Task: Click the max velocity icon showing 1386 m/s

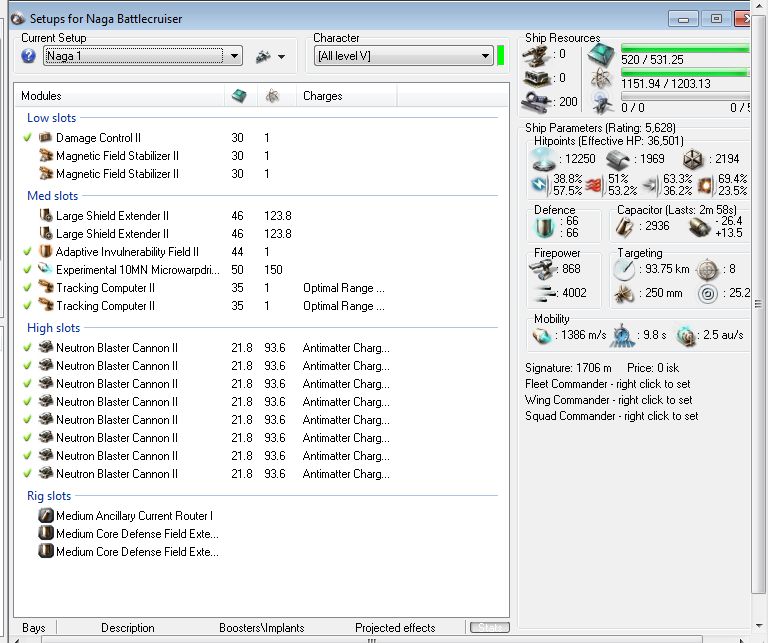Action: click(542, 336)
